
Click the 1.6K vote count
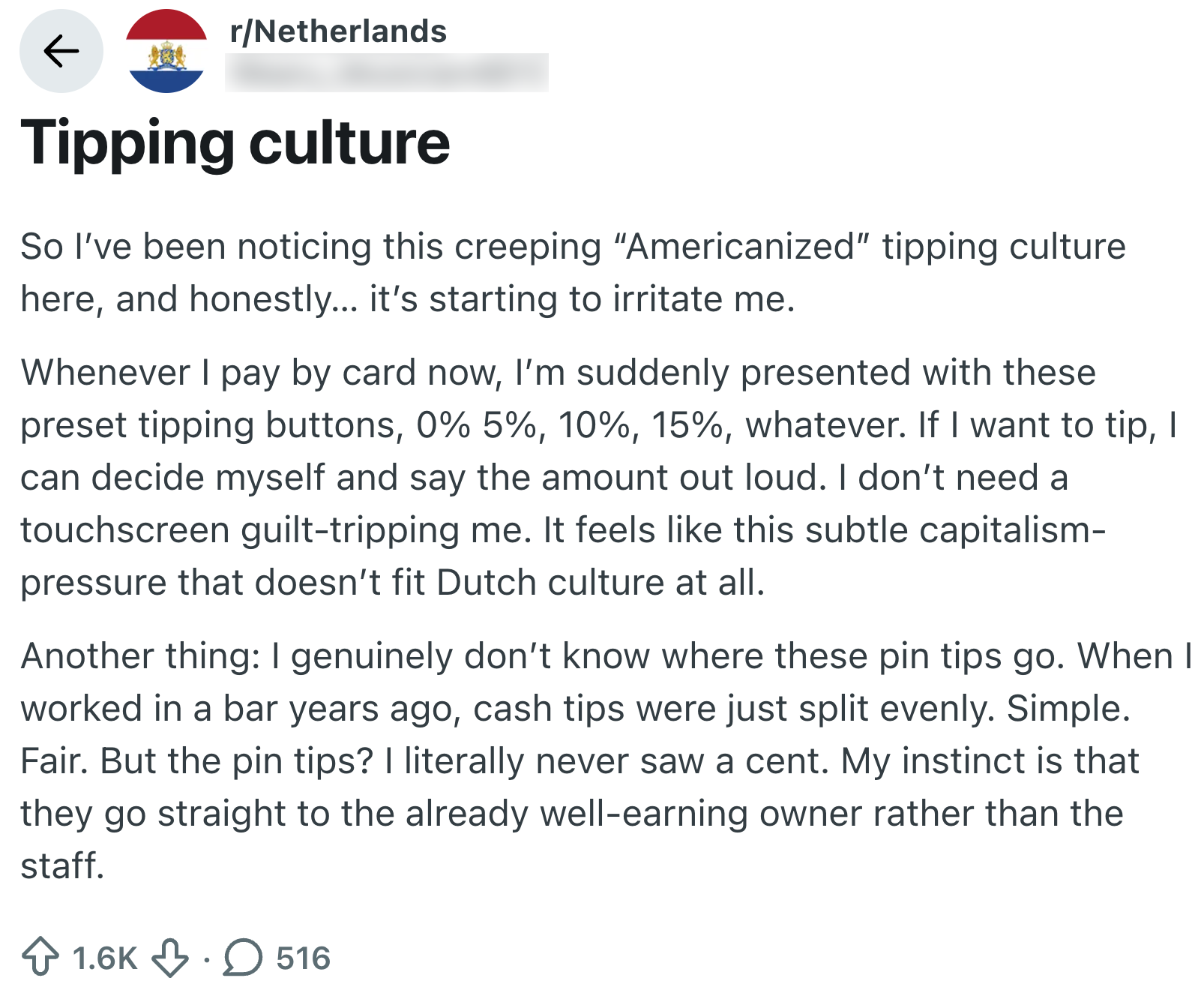tap(105, 958)
